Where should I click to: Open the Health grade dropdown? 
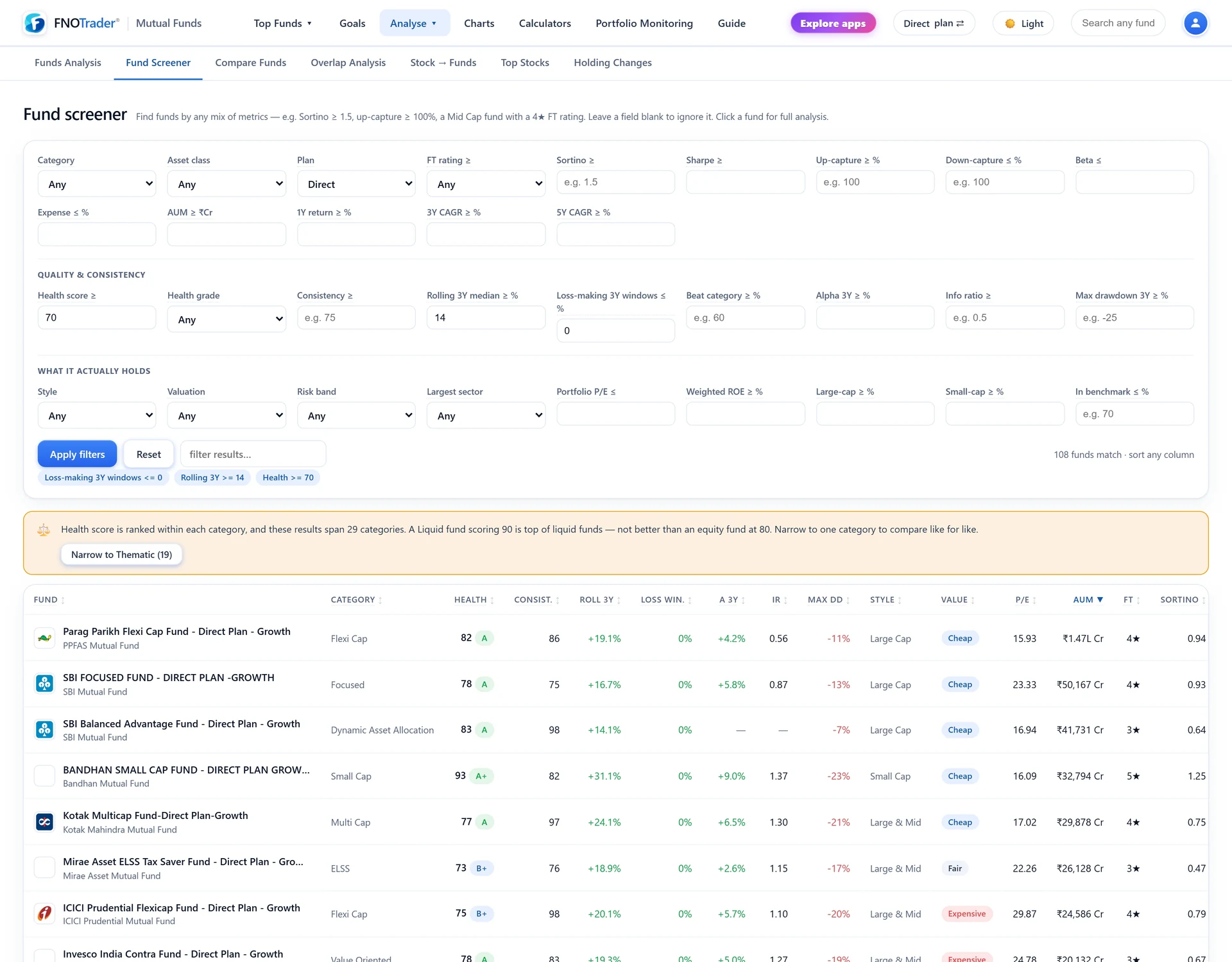pyautogui.click(x=227, y=319)
